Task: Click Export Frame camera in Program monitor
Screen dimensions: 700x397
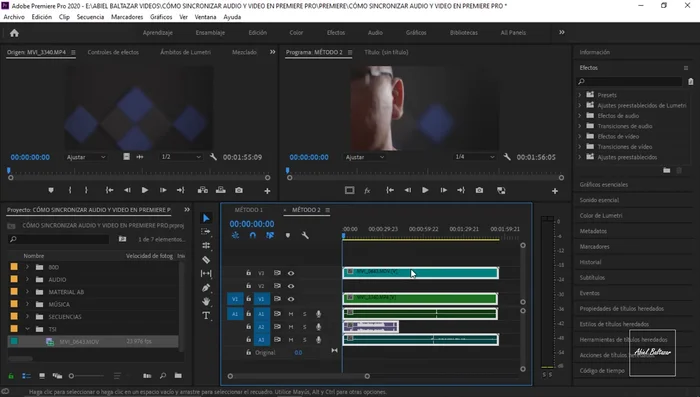Action: pos(479,190)
